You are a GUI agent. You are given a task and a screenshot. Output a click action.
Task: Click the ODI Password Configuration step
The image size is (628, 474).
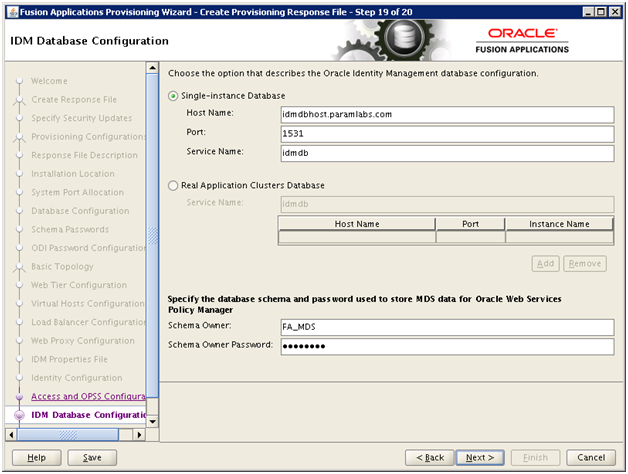click(89, 248)
